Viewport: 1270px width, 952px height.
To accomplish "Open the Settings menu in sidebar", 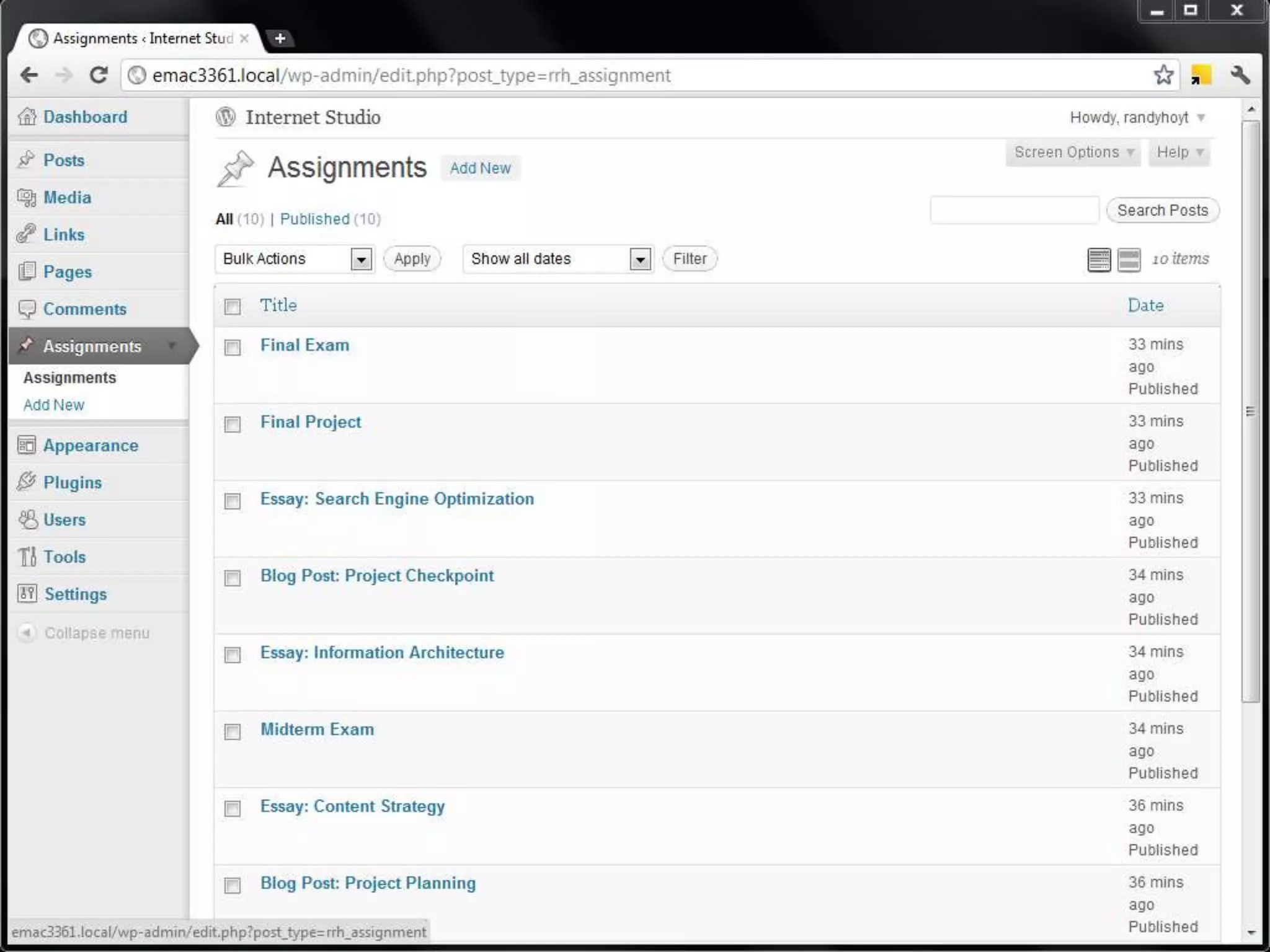I will pos(75,594).
